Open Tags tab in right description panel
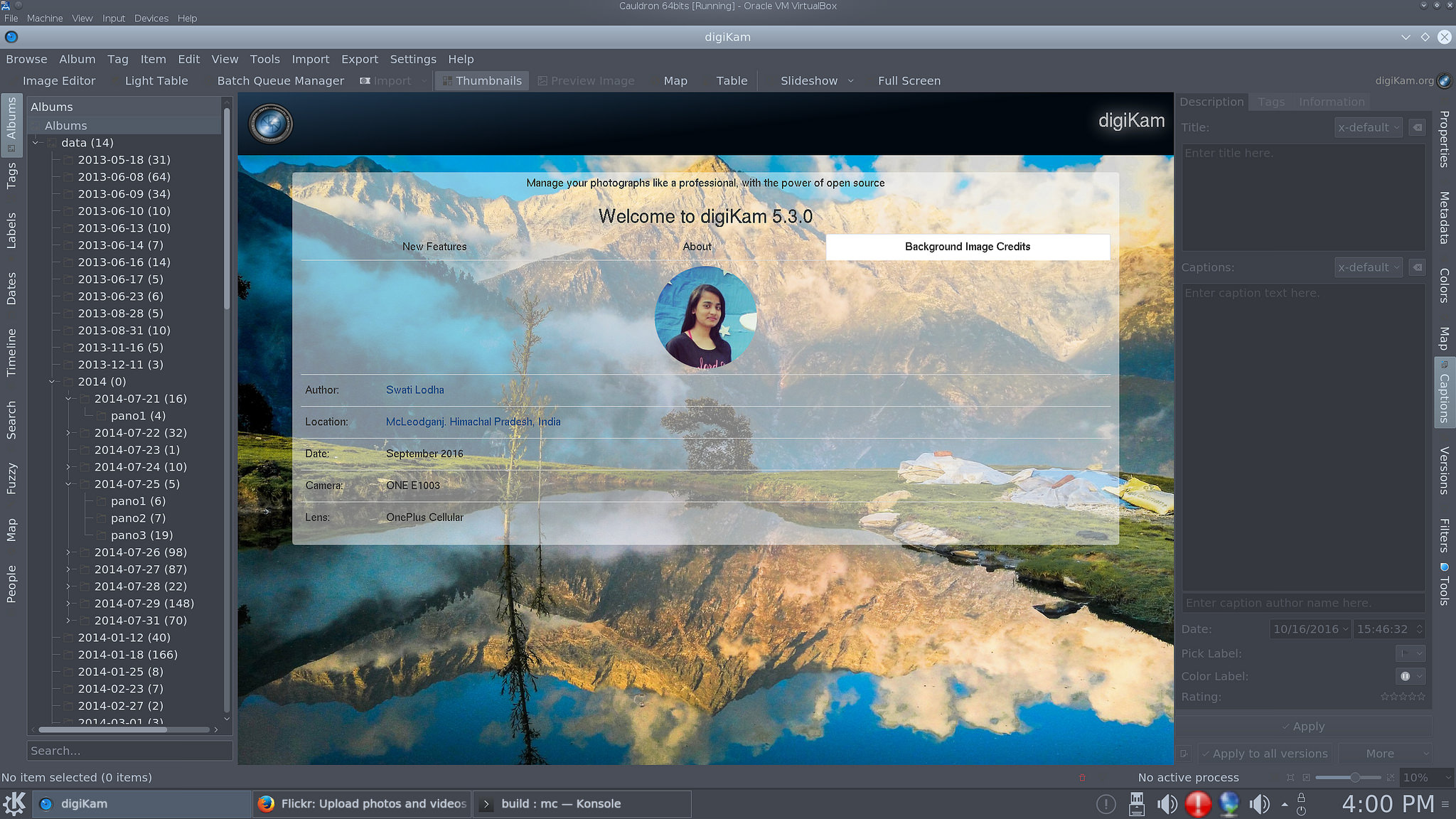This screenshot has height=819, width=1456. (x=1271, y=102)
